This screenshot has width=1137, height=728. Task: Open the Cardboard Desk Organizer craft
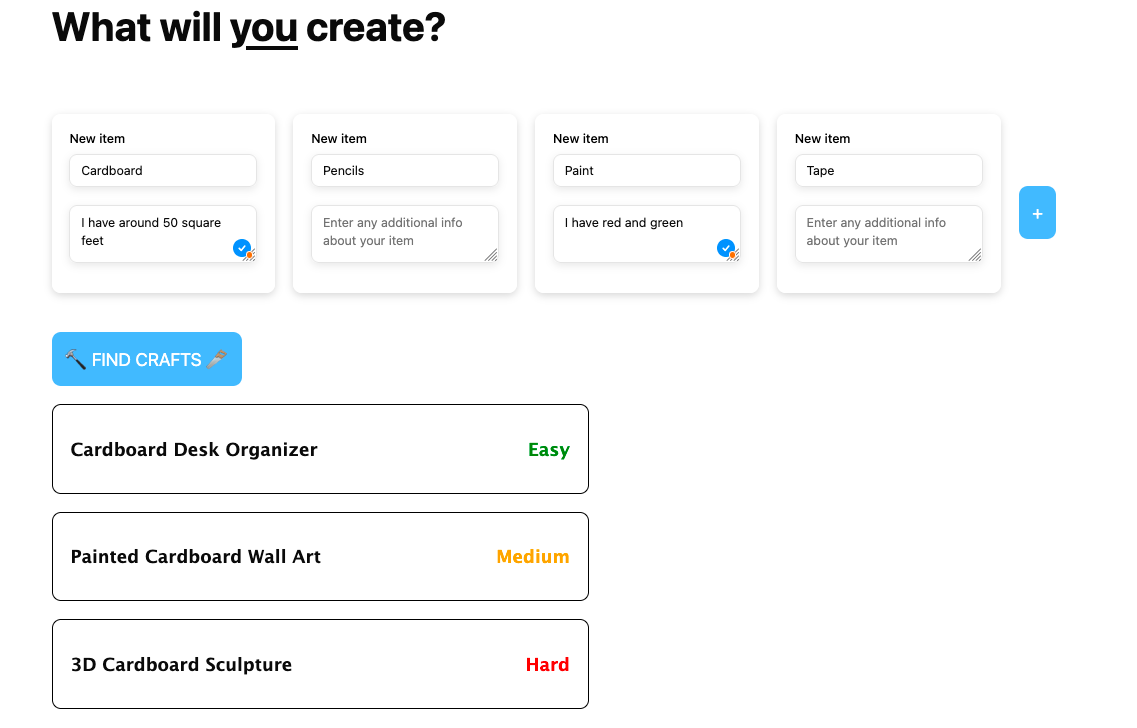321,450
